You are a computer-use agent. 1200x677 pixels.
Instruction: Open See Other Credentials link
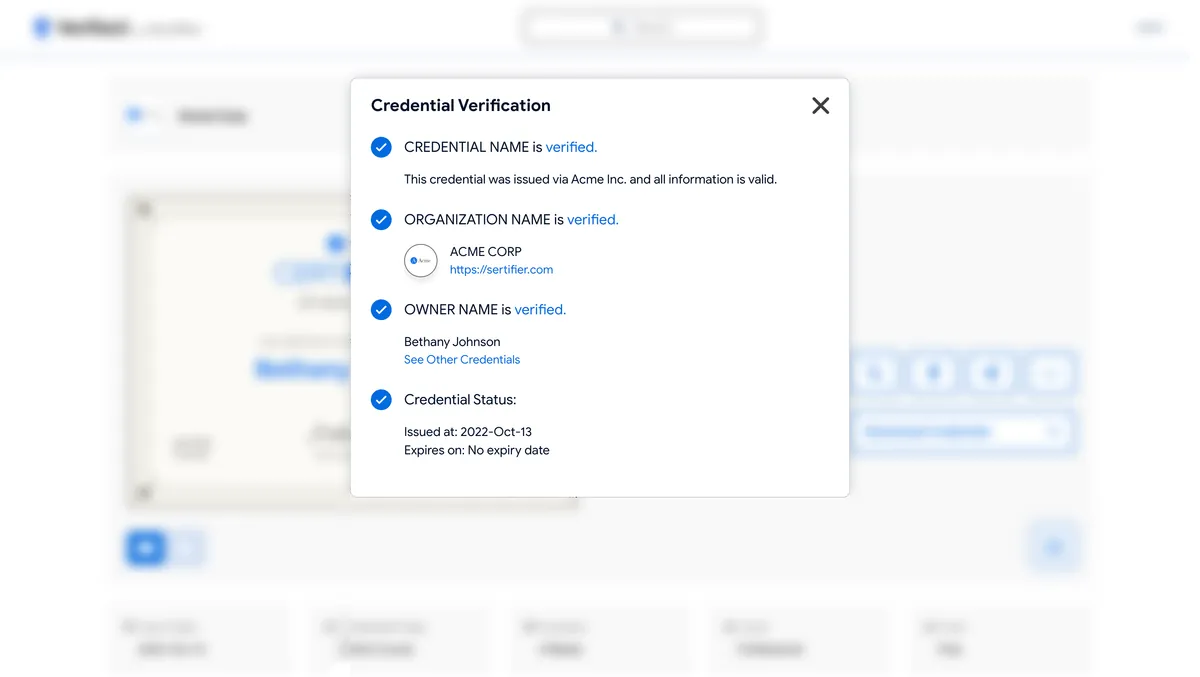pyautogui.click(x=461, y=359)
